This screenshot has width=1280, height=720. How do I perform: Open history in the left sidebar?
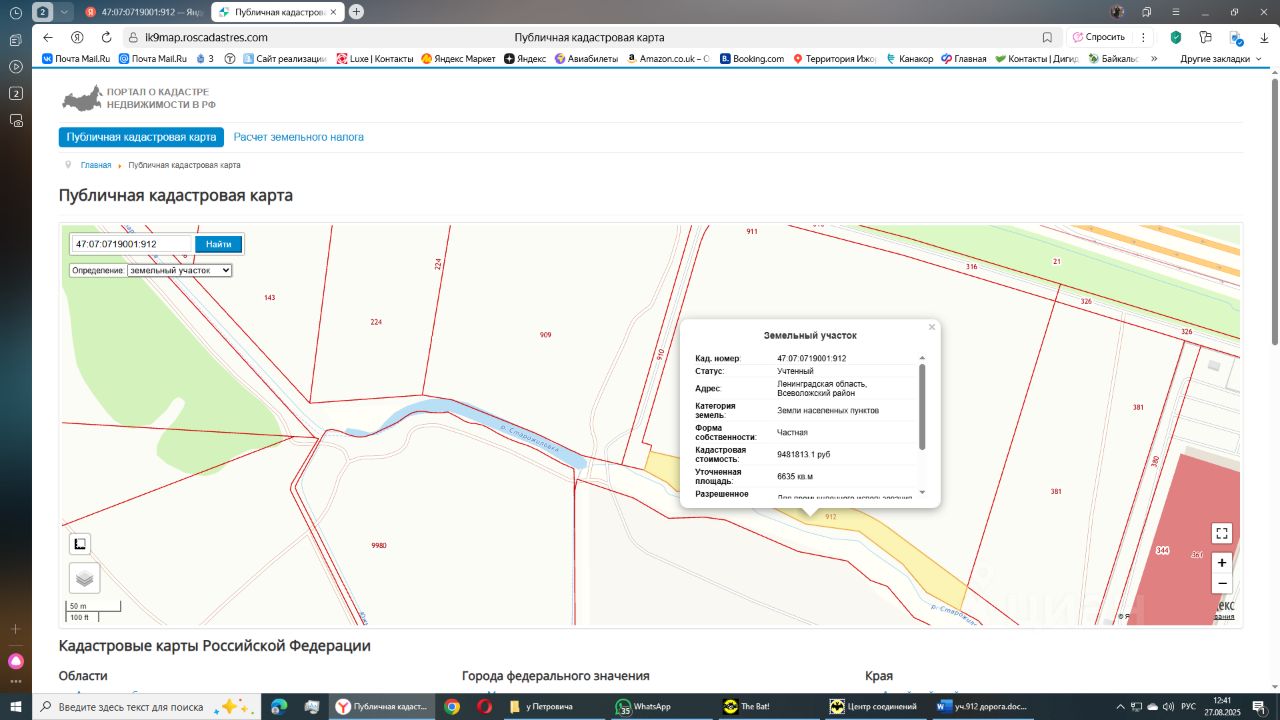[x=16, y=13]
